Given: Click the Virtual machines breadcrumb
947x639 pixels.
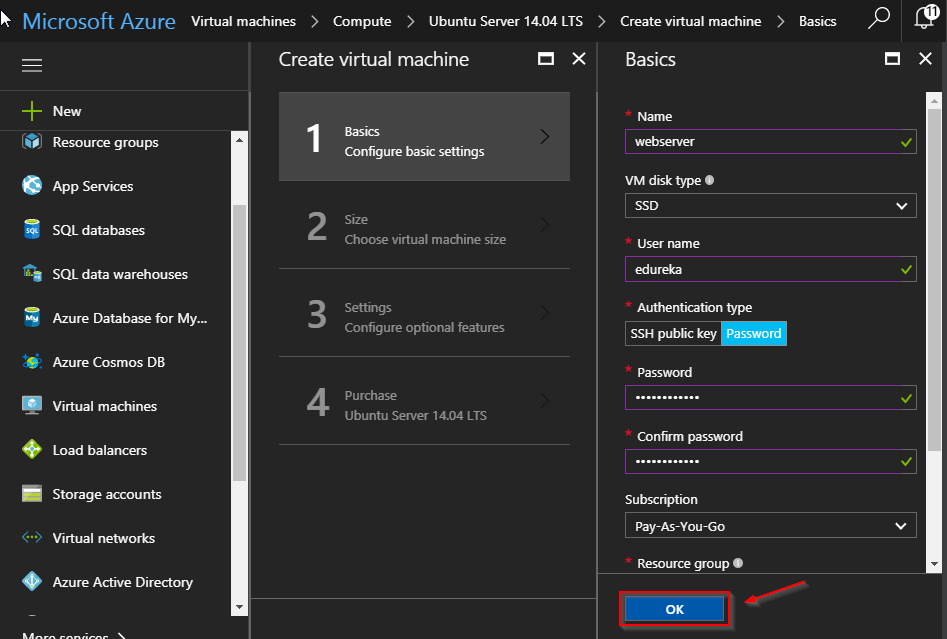Looking at the screenshot, I should coord(243,21).
